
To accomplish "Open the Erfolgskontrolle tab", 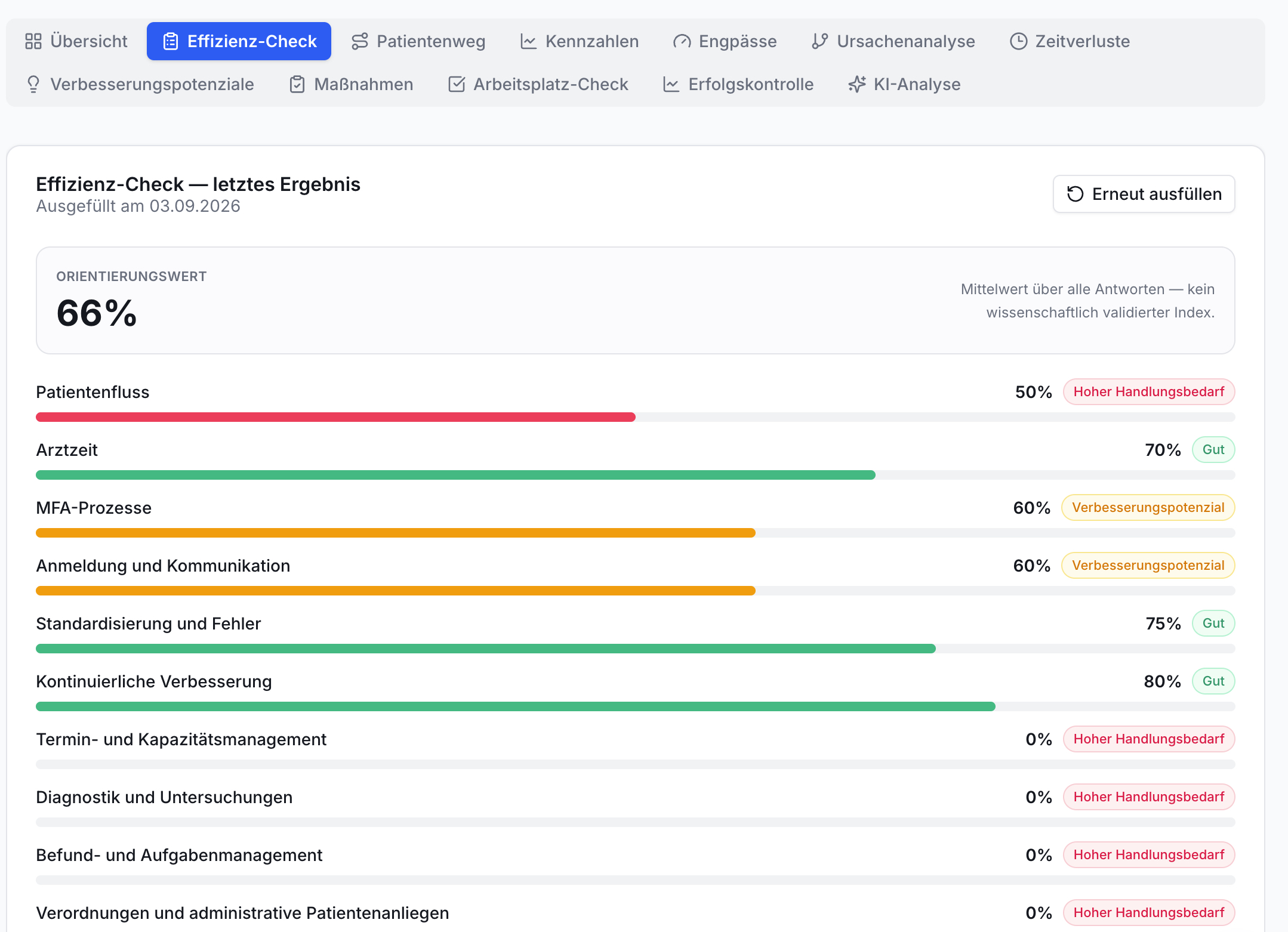I will (738, 84).
